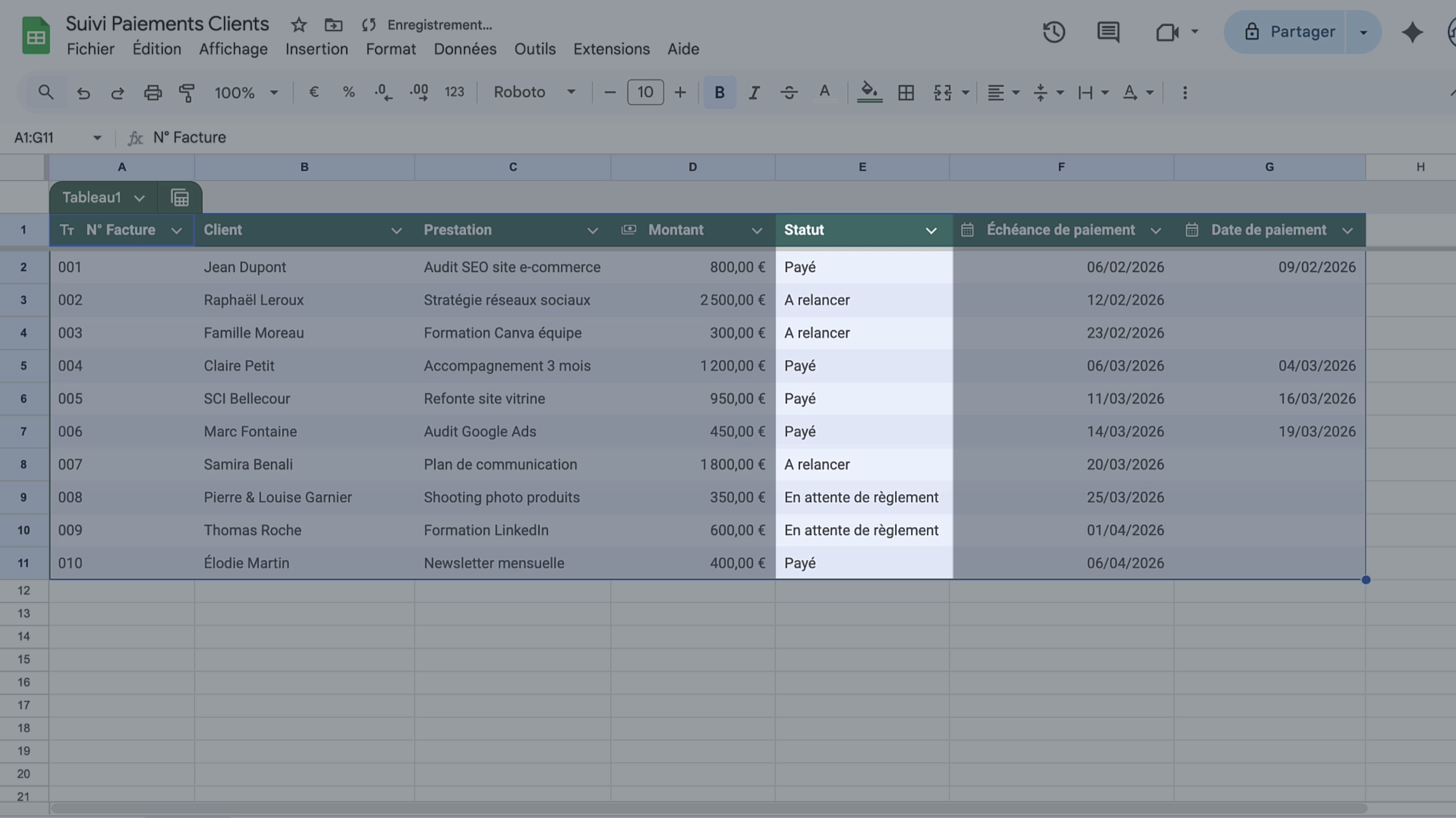This screenshot has height=818, width=1456.
Task: Open the Statut column dropdown arrow
Action: click(931, 230)
